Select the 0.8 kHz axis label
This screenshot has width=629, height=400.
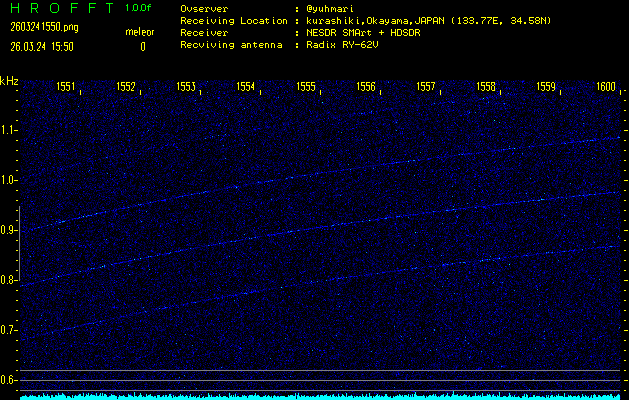[x=10, y=280]
